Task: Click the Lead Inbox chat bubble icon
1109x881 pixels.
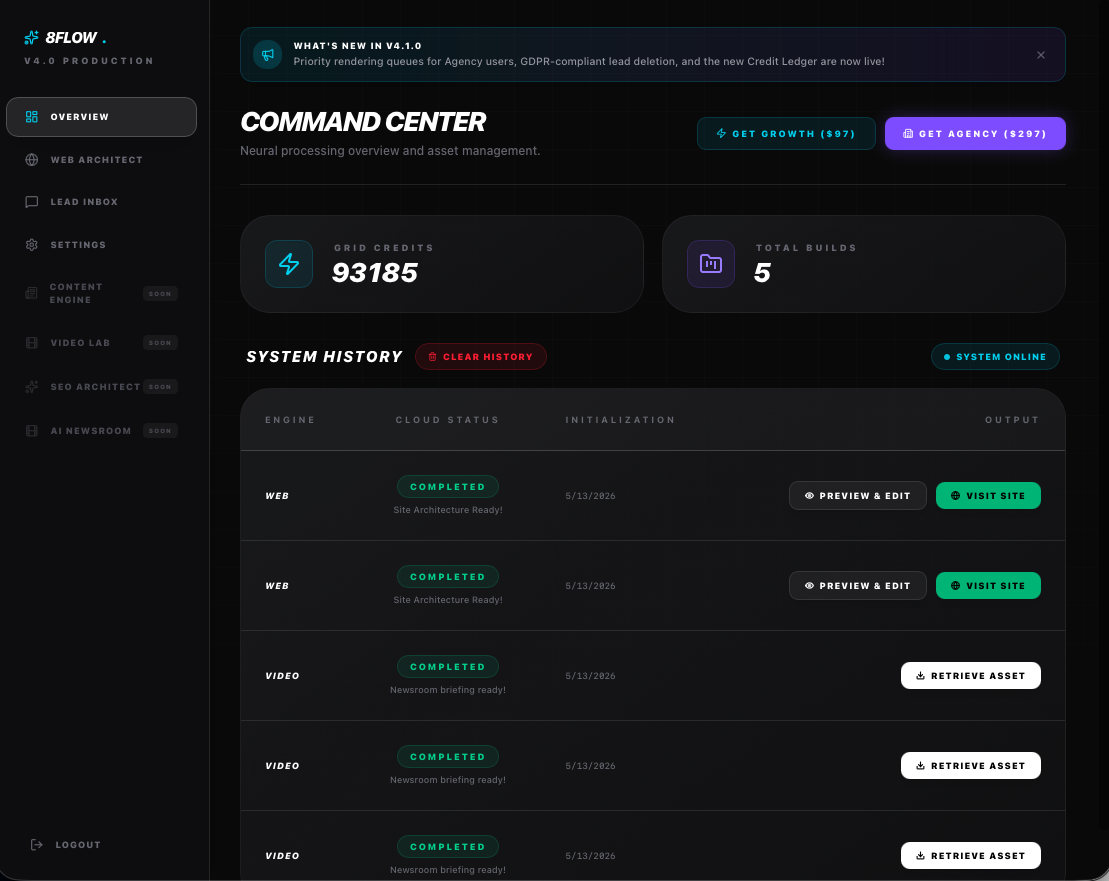Action: (x=32, y=202)
